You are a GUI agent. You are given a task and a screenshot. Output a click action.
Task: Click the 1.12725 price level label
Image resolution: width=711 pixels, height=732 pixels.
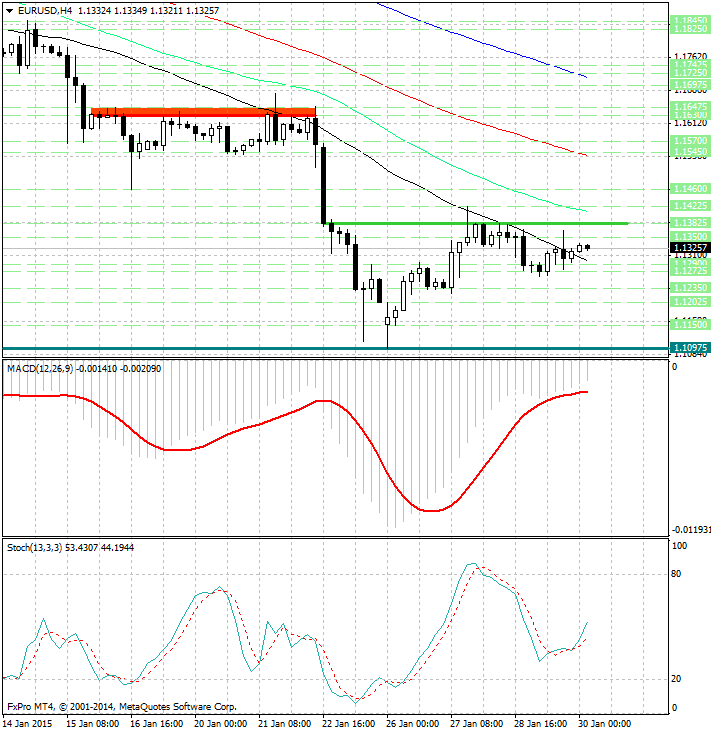coord(690,271)
